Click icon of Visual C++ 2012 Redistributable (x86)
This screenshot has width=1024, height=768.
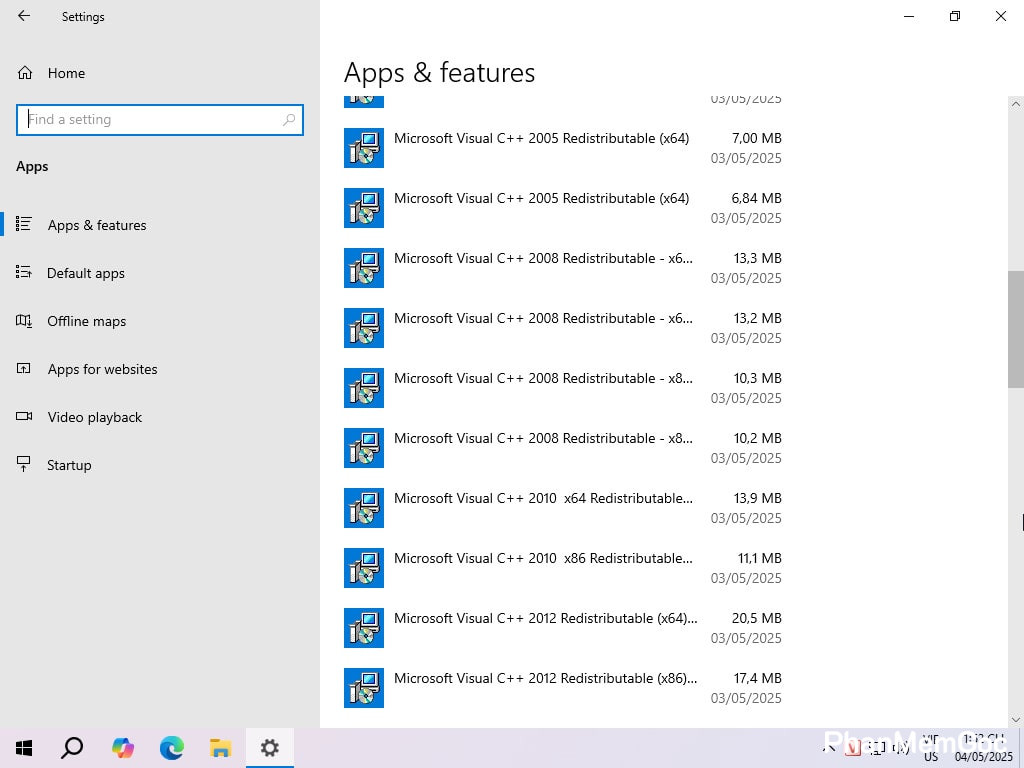[x=364, y=688]
